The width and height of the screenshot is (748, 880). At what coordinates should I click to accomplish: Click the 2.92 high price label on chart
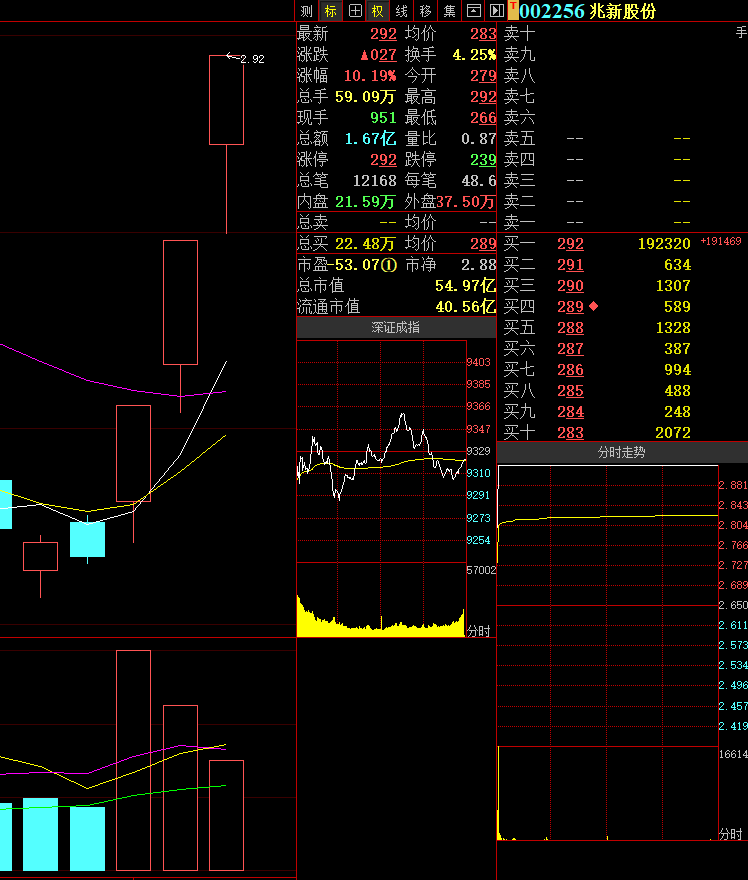[x=252, y=59]
